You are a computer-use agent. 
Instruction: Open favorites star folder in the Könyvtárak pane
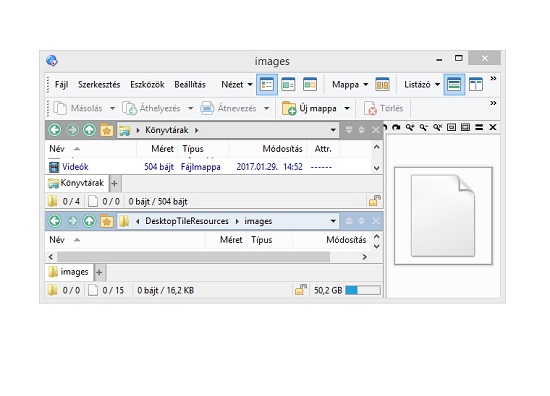coord(107,130)
